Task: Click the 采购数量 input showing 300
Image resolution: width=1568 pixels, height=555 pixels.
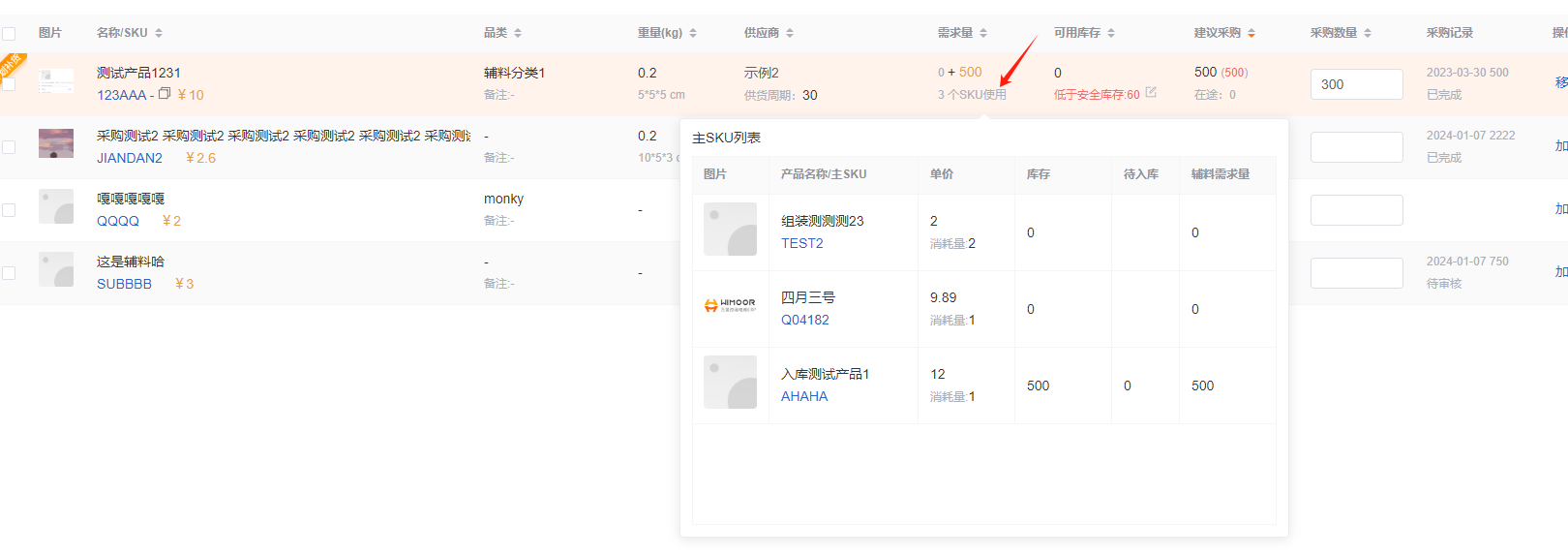Action: pyautogui.click(x=1355, y=84)
